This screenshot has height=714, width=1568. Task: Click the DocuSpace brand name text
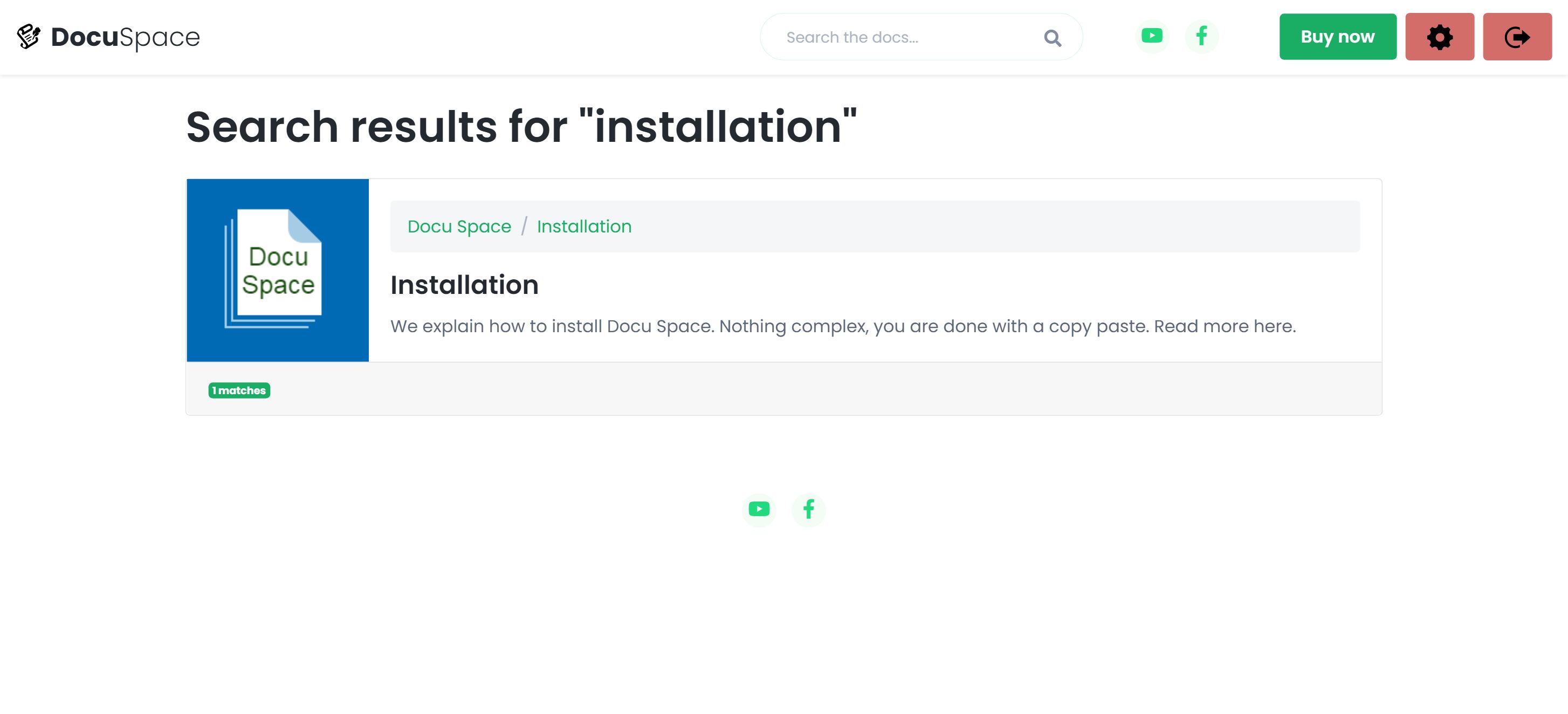click(126, 37)
